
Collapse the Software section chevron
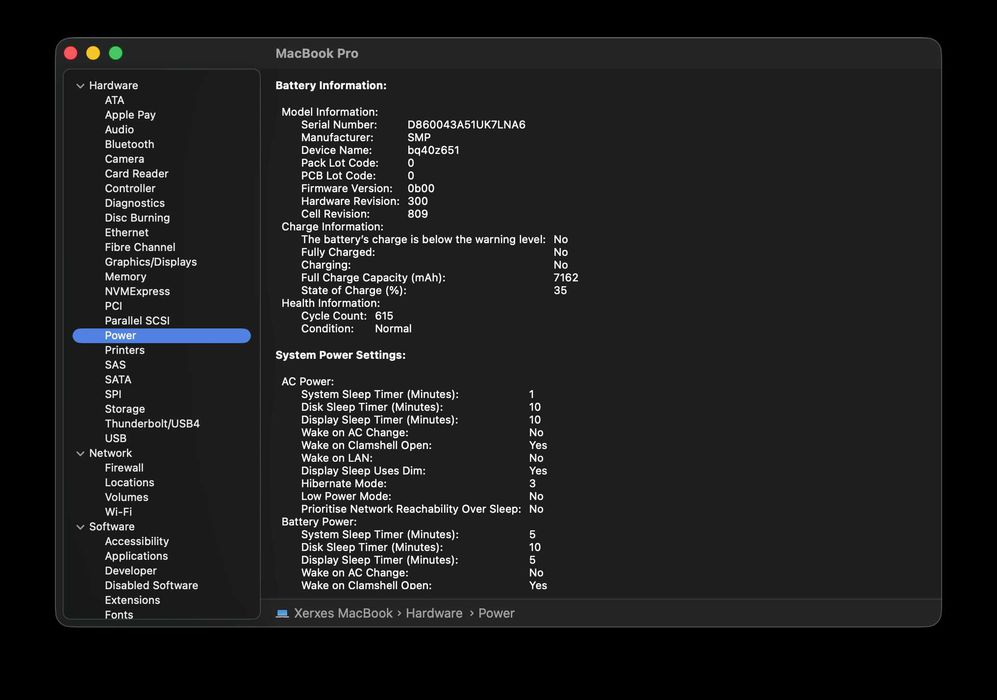pos(80,527)
